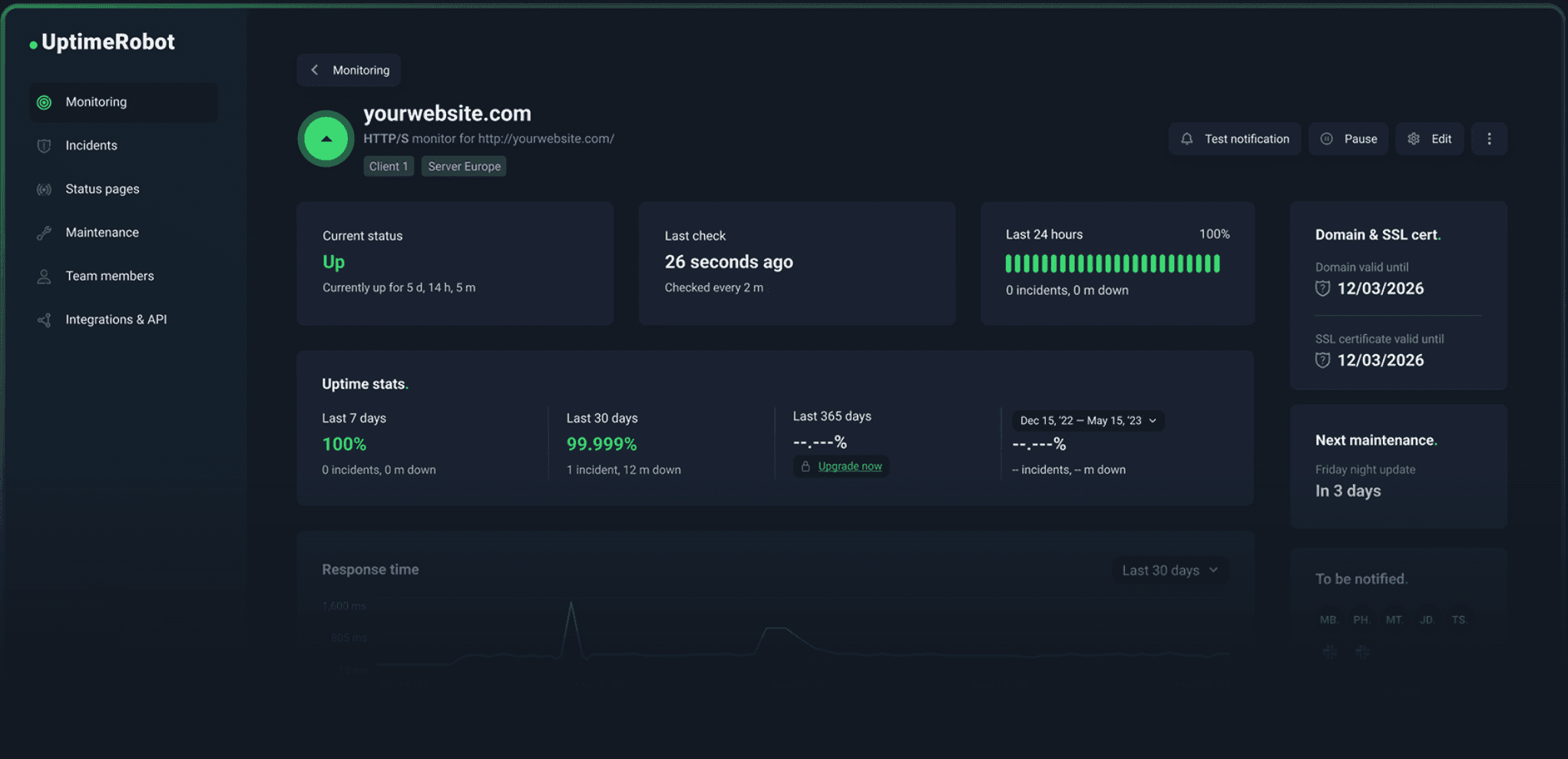Click the Maintenance wrench icon
The height and width of the screenshot is (759, 1568).
[45, 233]
